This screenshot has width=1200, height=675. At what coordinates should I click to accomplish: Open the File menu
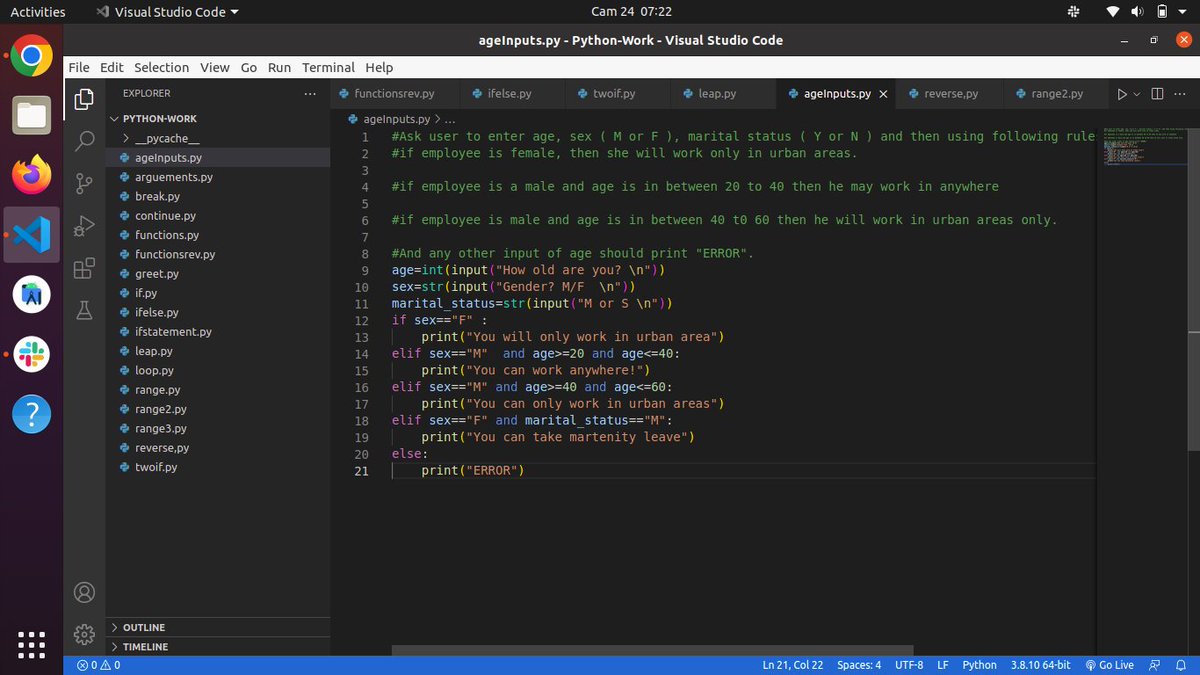[79, 67]
